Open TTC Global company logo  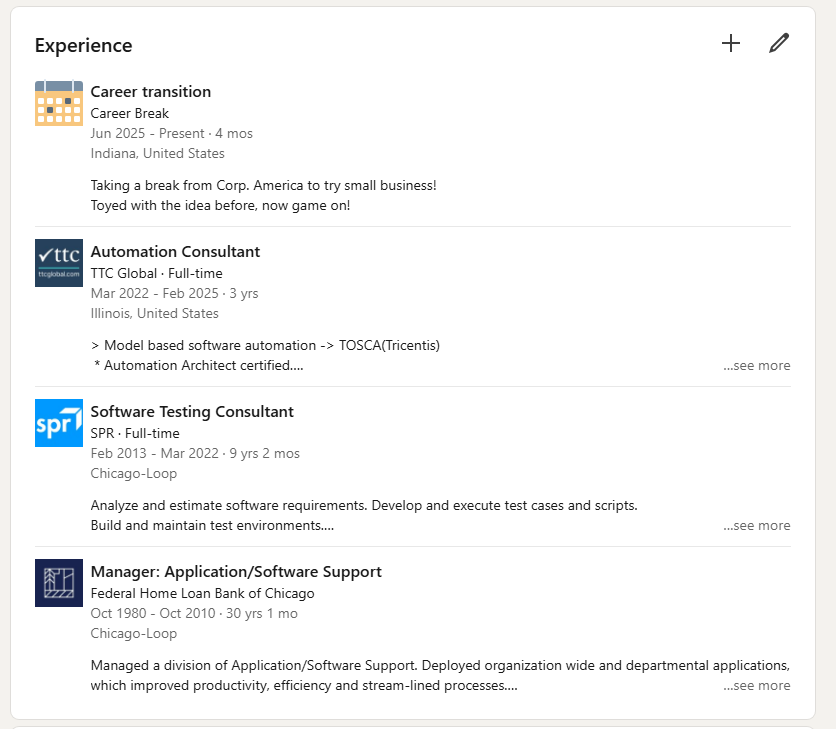(59, 263)
